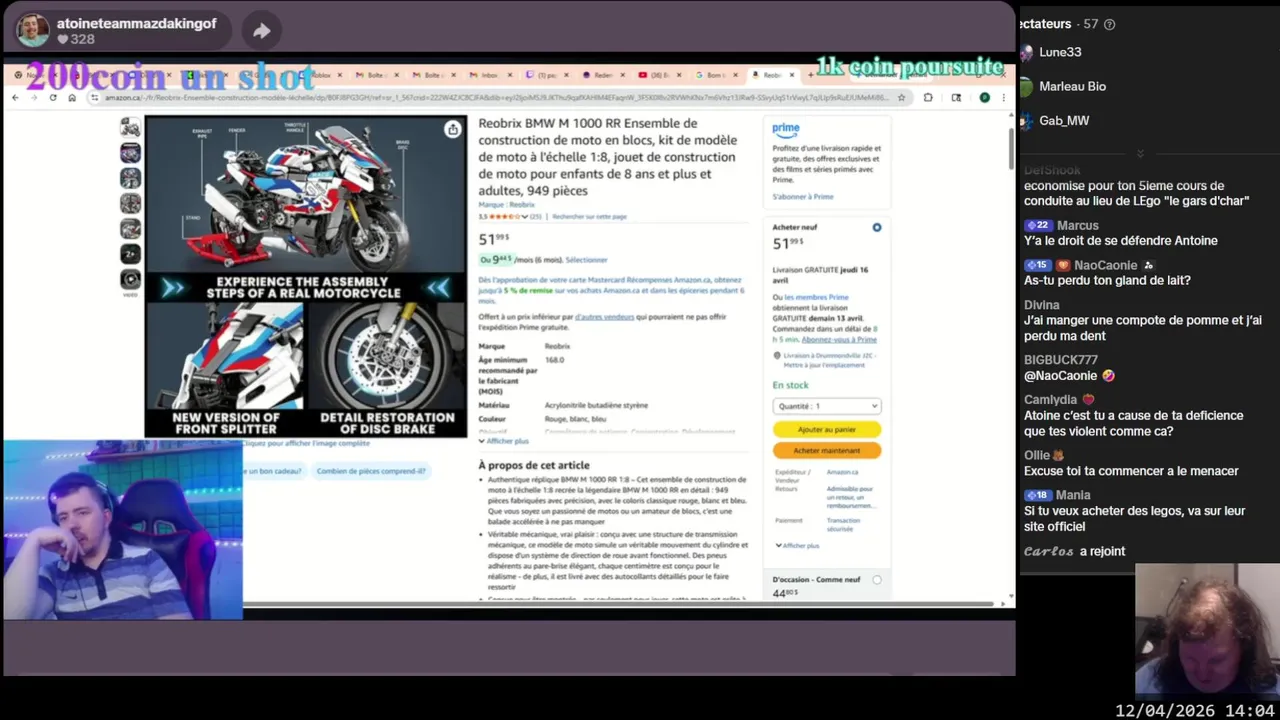This screenshot has width=1280, height=720.
Task: Click Marcus username in chat
Action: [1077, 225]
